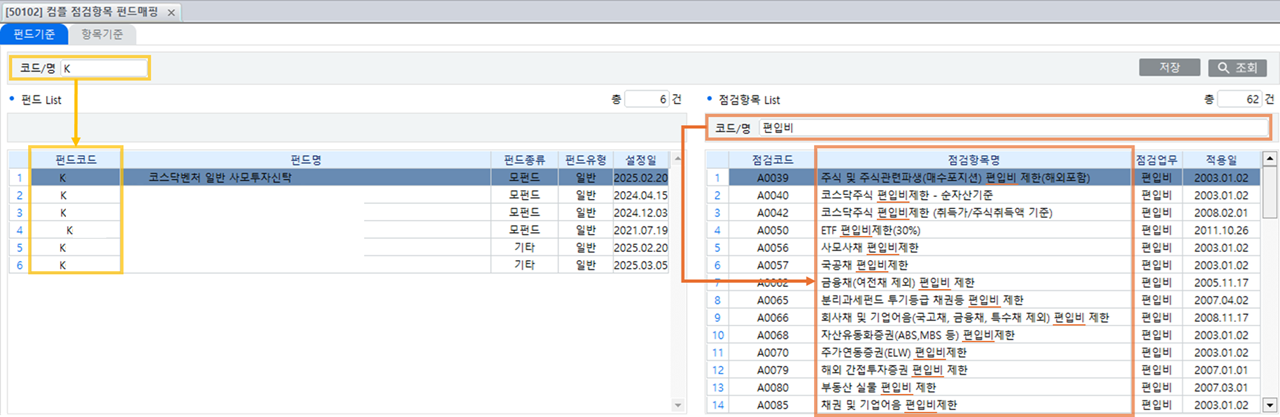Select check item code A0080

point(773,388)
